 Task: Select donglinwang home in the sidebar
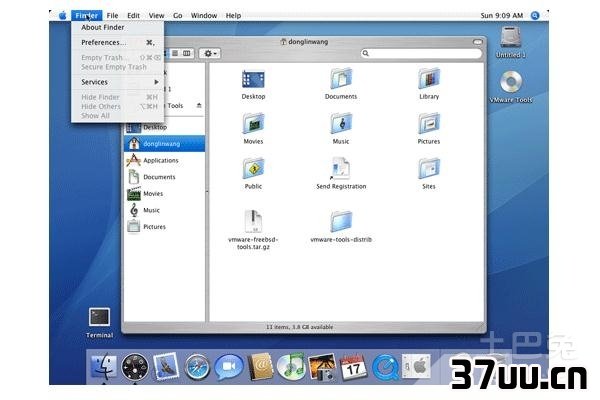(165, 144)
